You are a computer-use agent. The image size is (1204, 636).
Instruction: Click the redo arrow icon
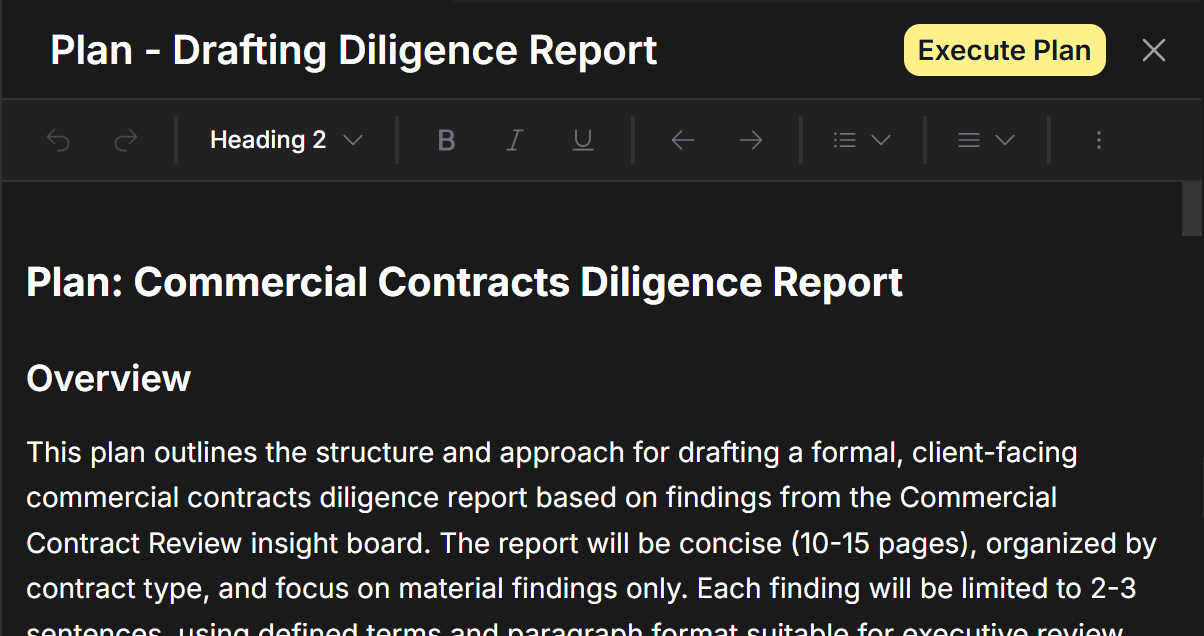pos(126,141)
